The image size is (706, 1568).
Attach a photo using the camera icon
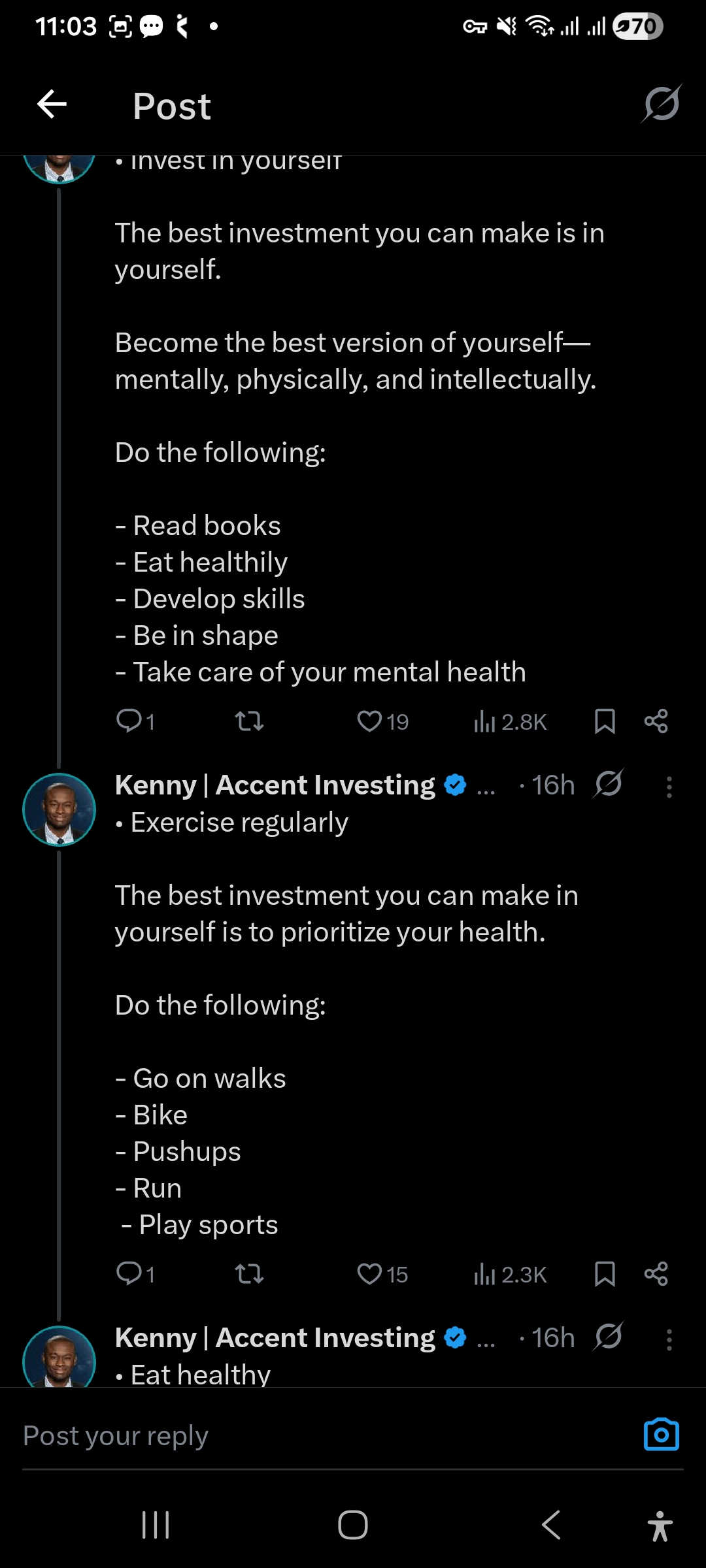click(662, 1435)
